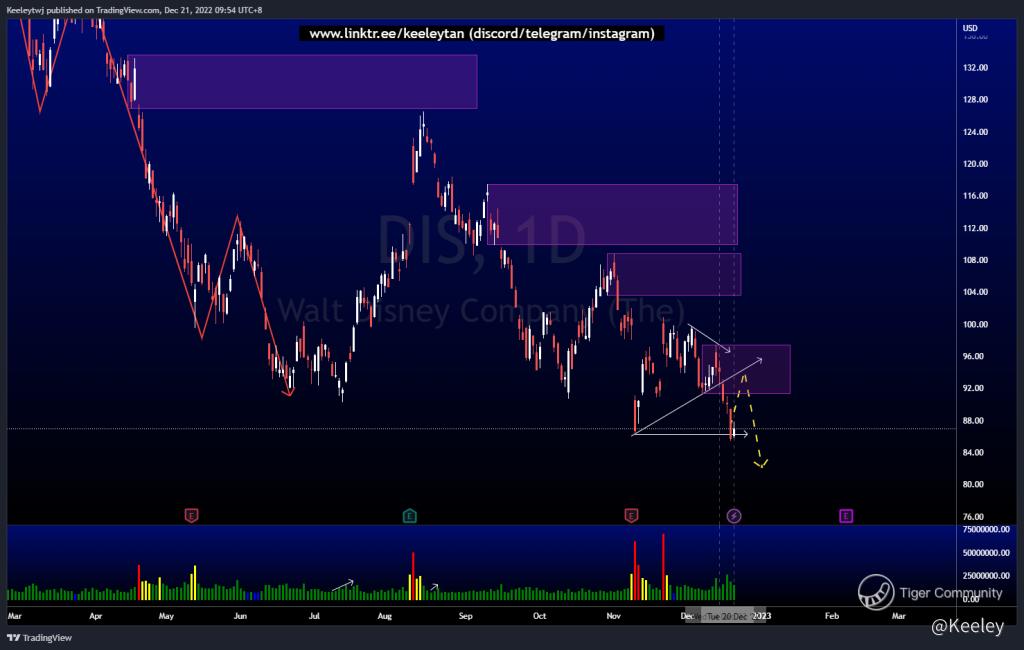Click the Sep label on time axis
The height and width of the screenshot is (650, 1024).
tap(465, 616)
